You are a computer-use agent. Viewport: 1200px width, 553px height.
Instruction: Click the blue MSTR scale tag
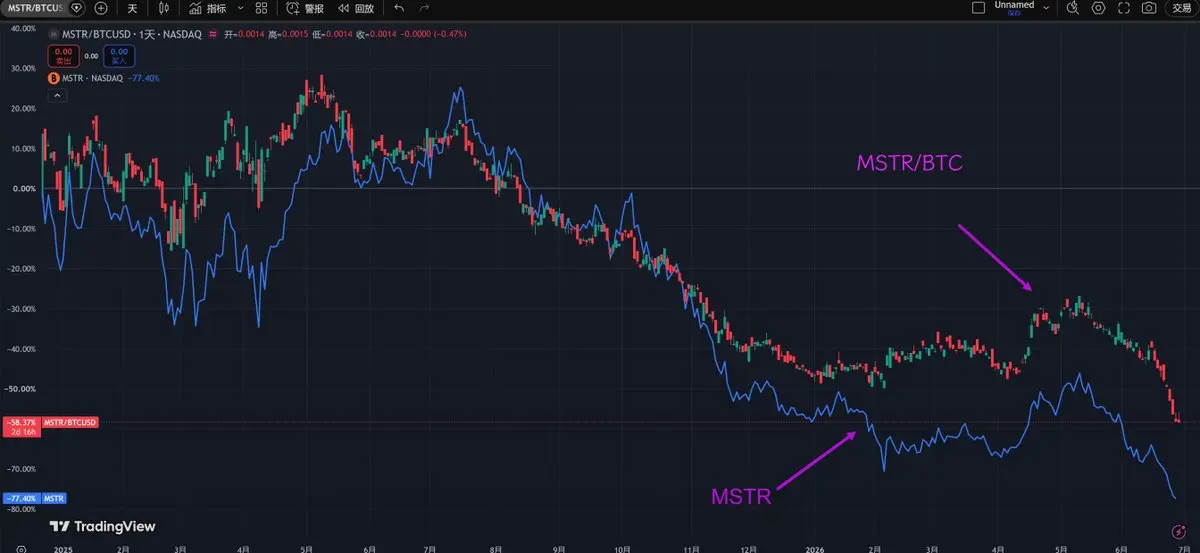tap(54, 497)
